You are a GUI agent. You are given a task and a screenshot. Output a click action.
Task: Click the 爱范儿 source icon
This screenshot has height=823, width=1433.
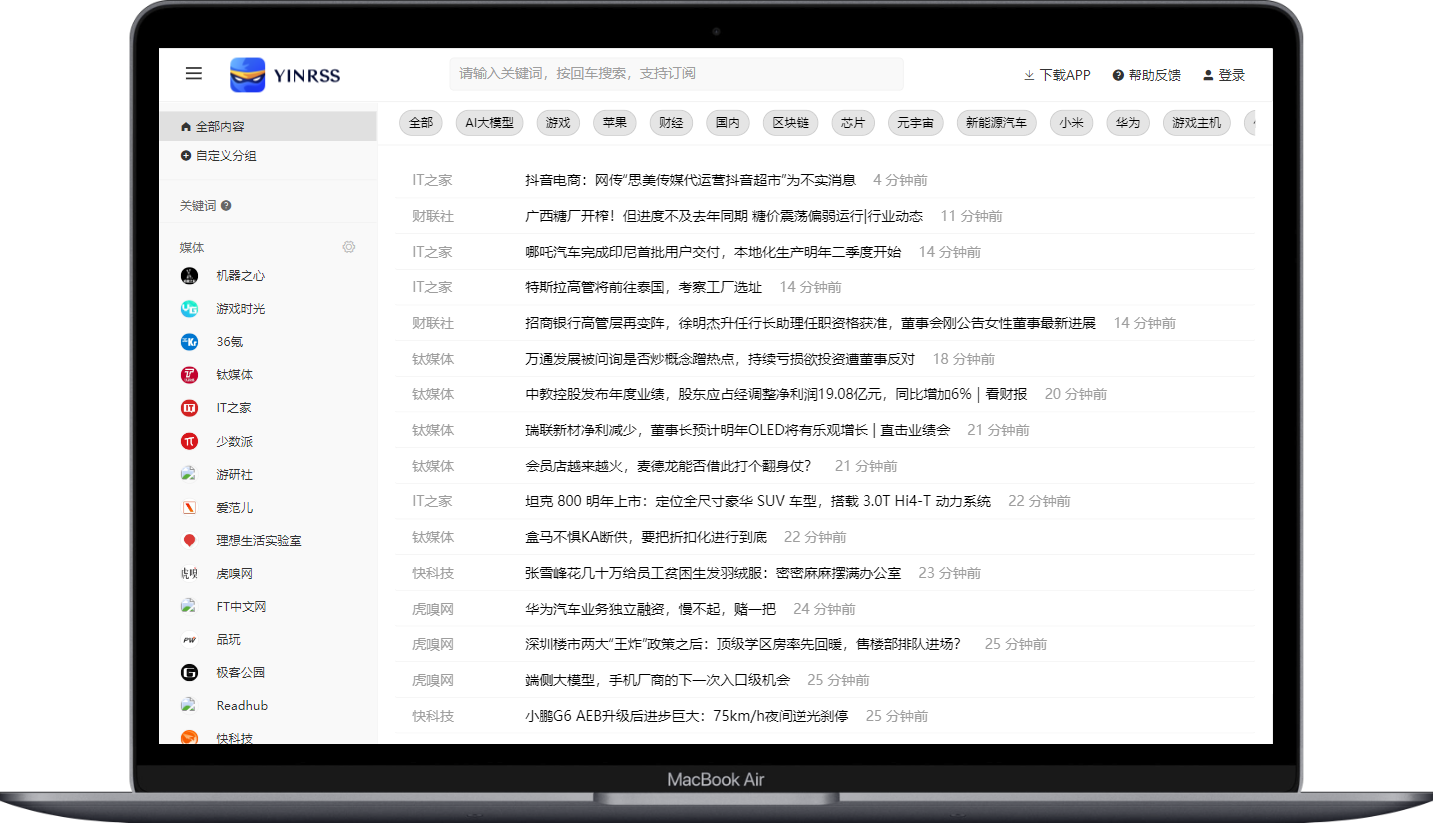click(x=189, y=507)
